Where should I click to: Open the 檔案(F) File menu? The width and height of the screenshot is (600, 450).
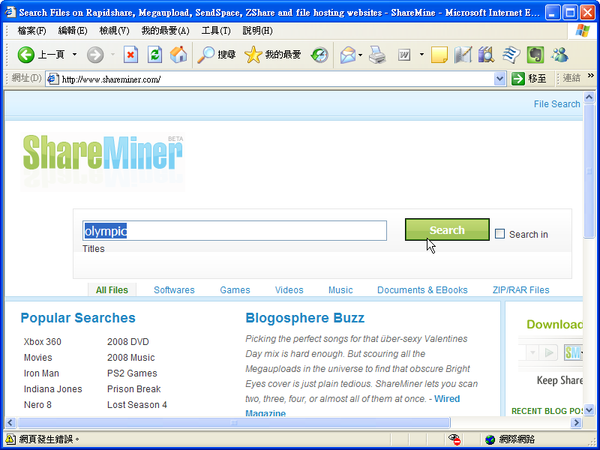point(32,31)
